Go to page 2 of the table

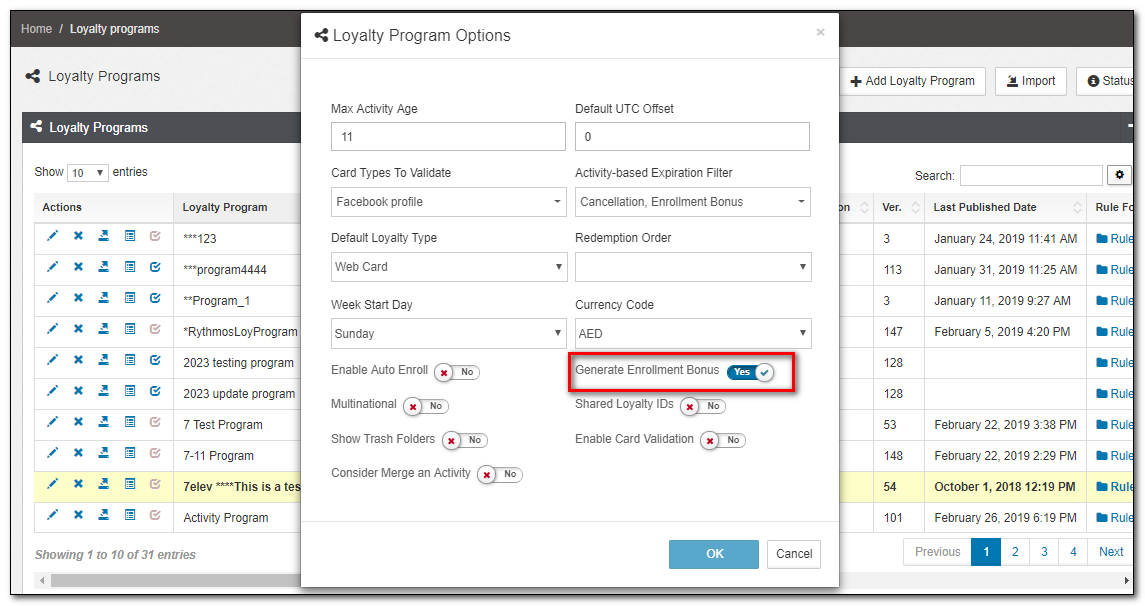pyautogui.click(x=1015, y=552)
